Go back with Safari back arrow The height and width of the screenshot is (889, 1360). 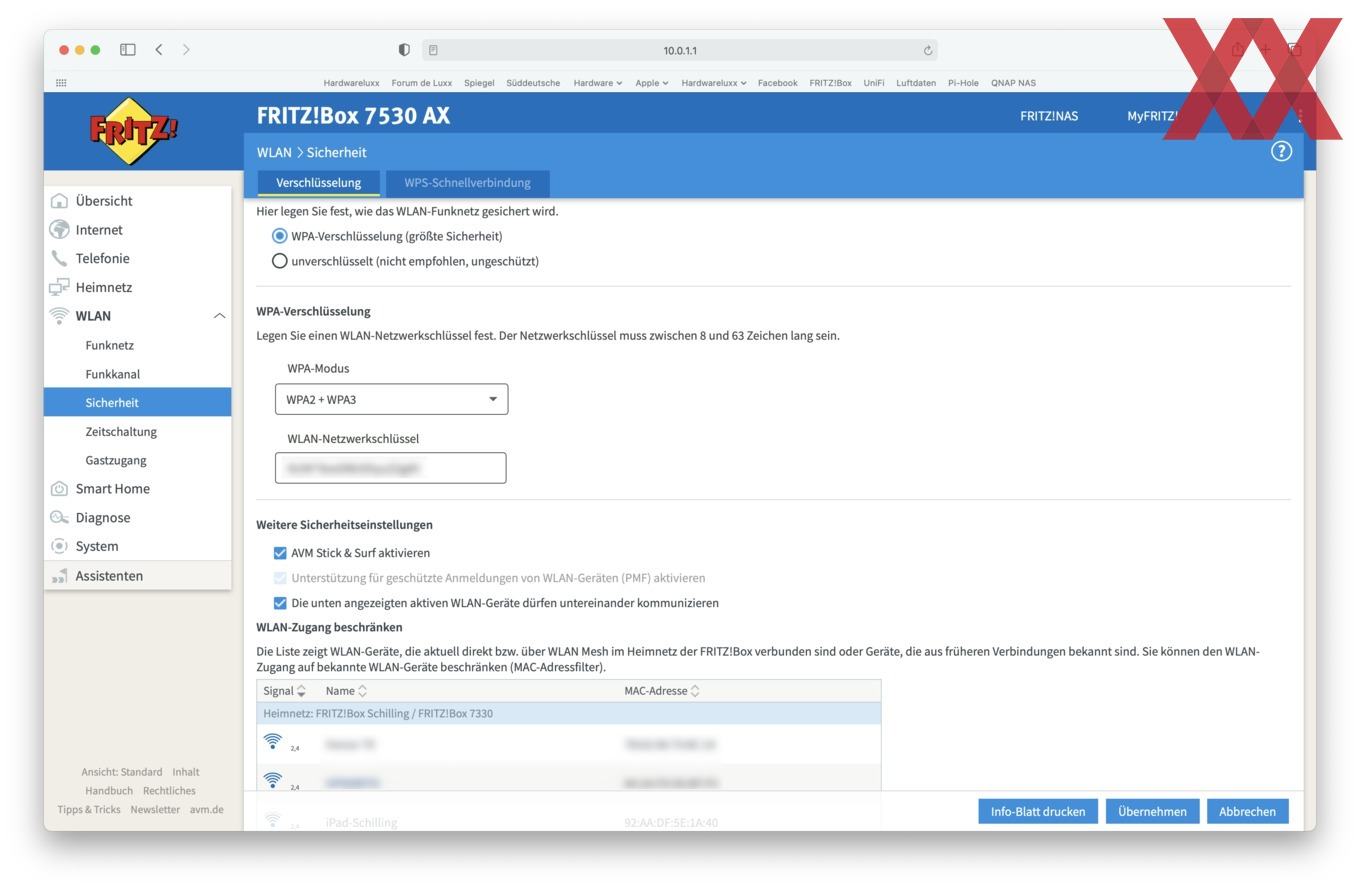click(158, 49)
